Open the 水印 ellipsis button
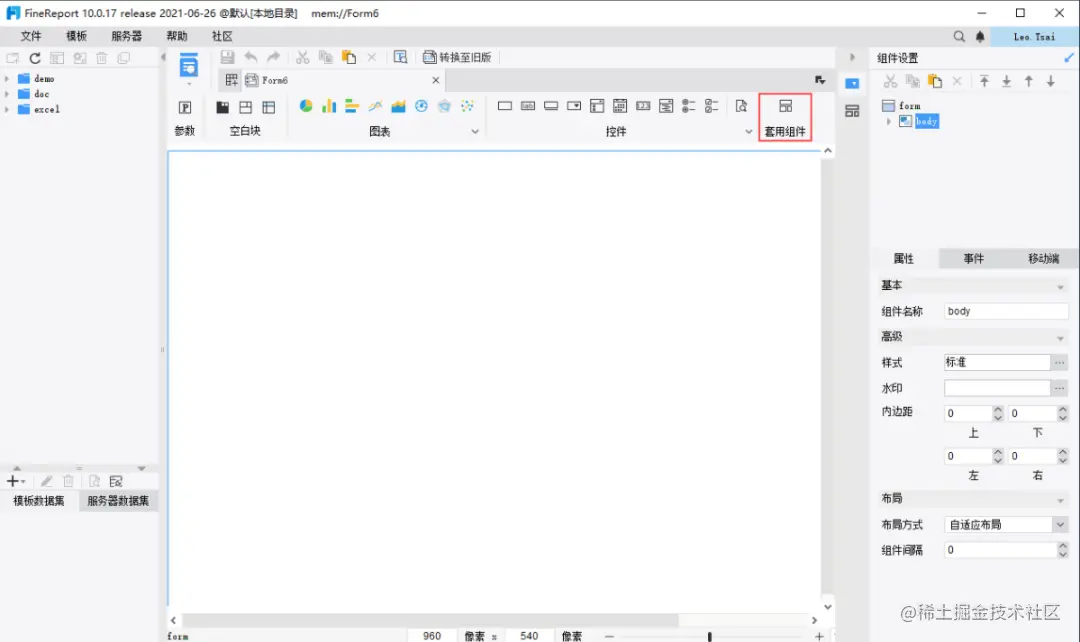The image size is (1080, 642). point(1059,388)
